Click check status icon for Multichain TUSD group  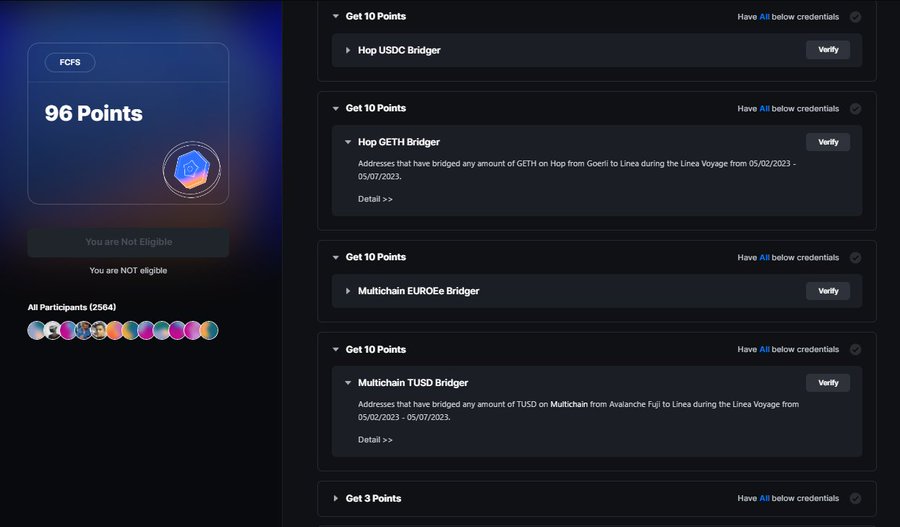(x=855, y=349)
